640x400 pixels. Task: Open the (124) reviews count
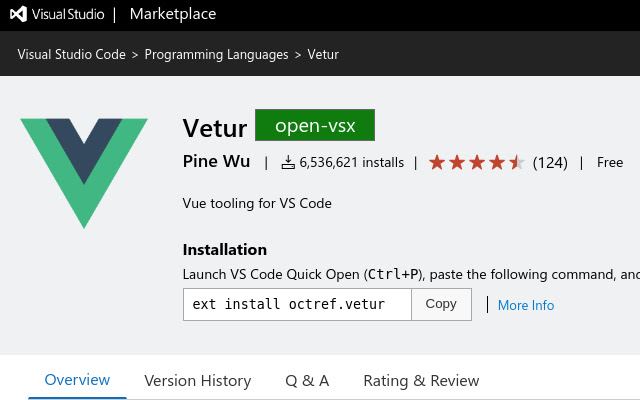(550, 163)
